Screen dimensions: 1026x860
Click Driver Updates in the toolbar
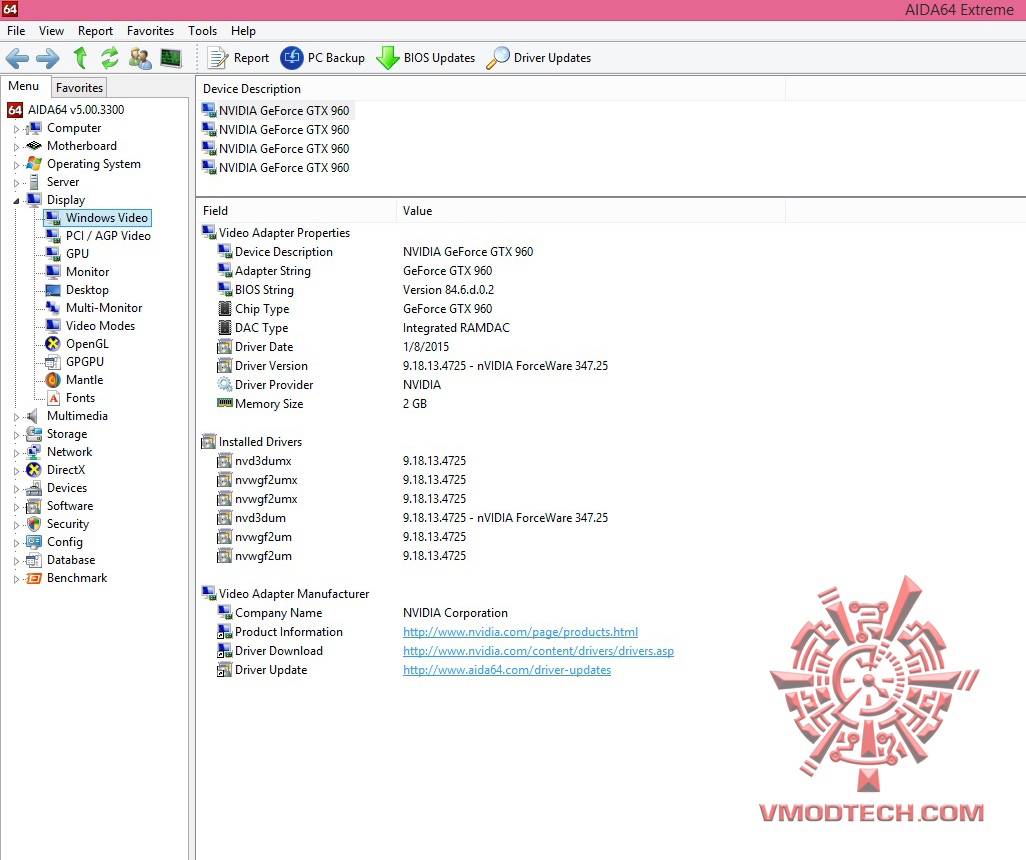coord(539,58)
